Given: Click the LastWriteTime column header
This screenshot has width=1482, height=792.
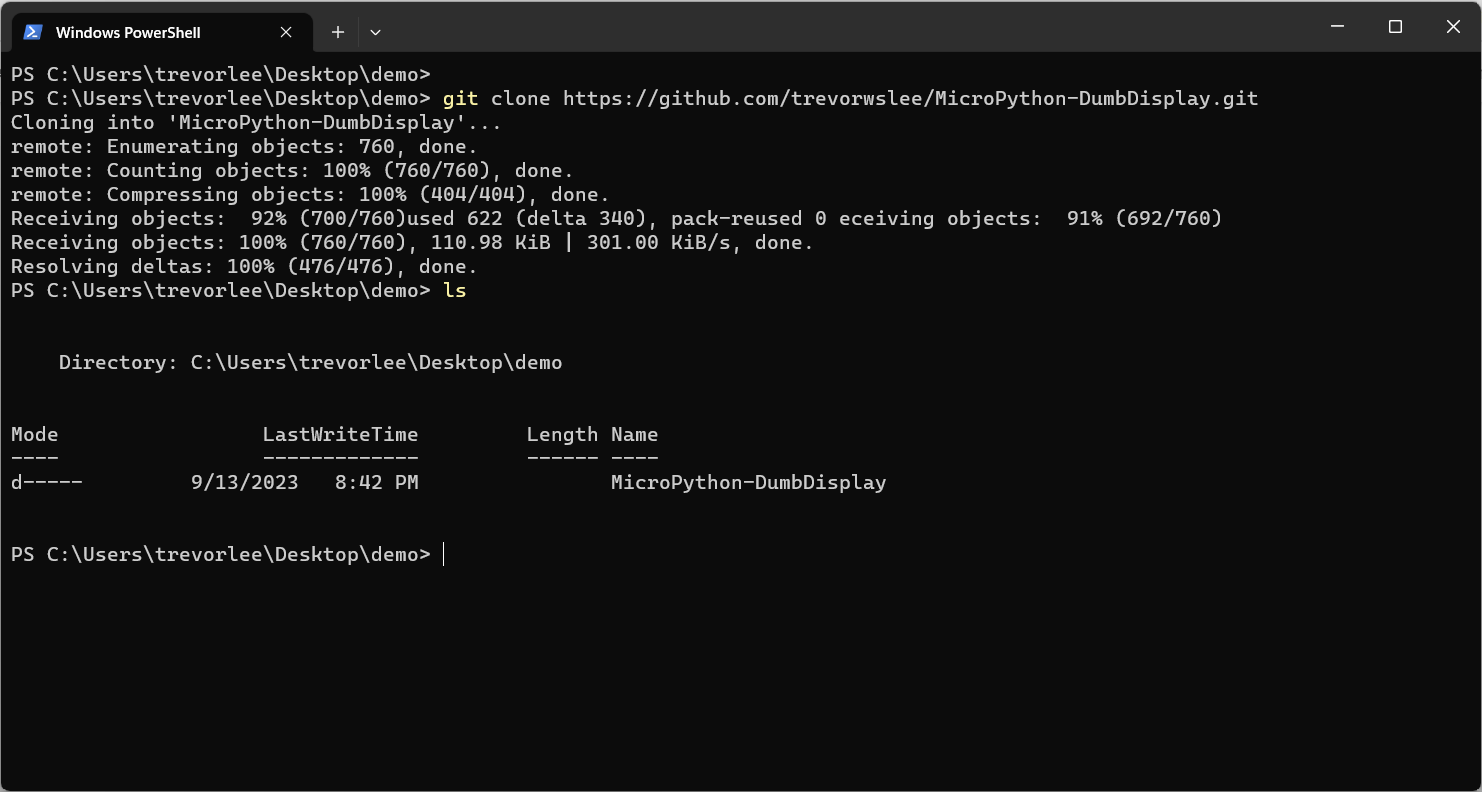Looking at the screenshot, I should pos(339,434).
